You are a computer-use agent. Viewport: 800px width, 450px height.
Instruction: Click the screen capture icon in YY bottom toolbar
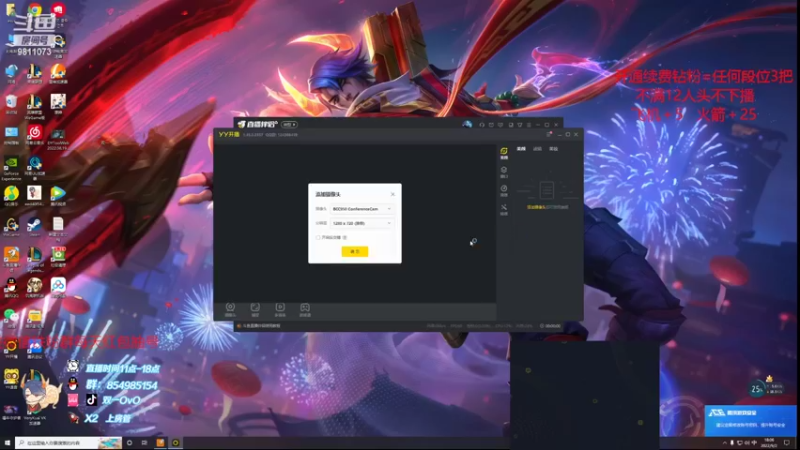255,309
